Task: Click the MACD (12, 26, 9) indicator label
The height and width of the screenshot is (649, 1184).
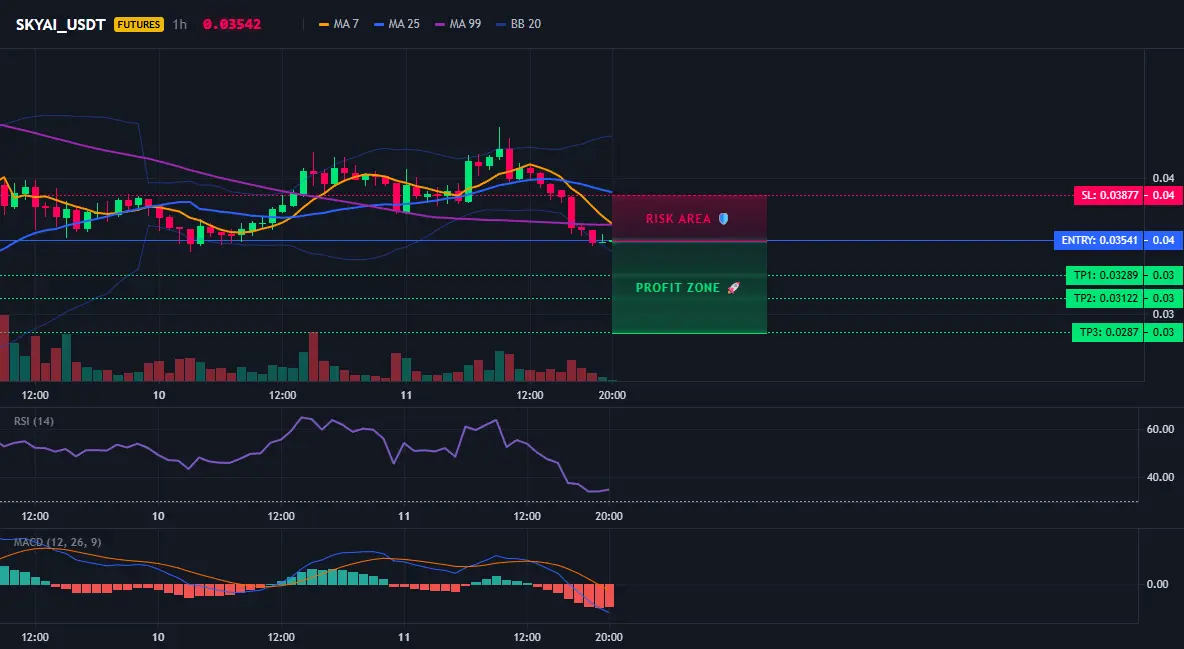Action: 57,542
